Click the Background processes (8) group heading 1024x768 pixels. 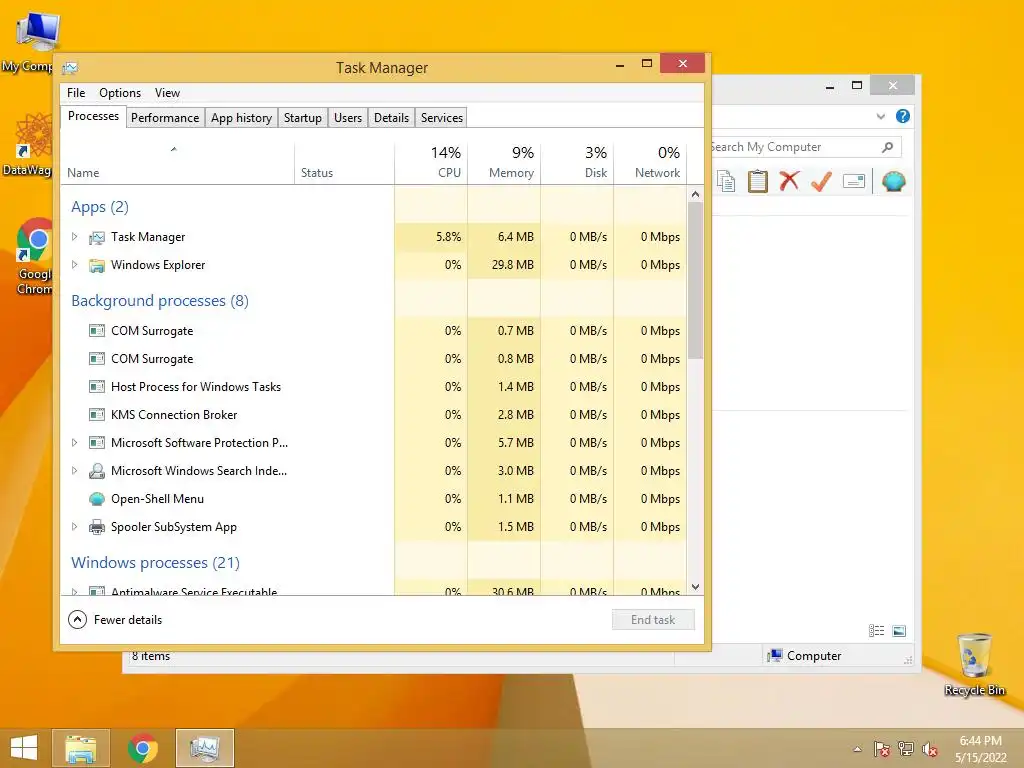(160, 300)
